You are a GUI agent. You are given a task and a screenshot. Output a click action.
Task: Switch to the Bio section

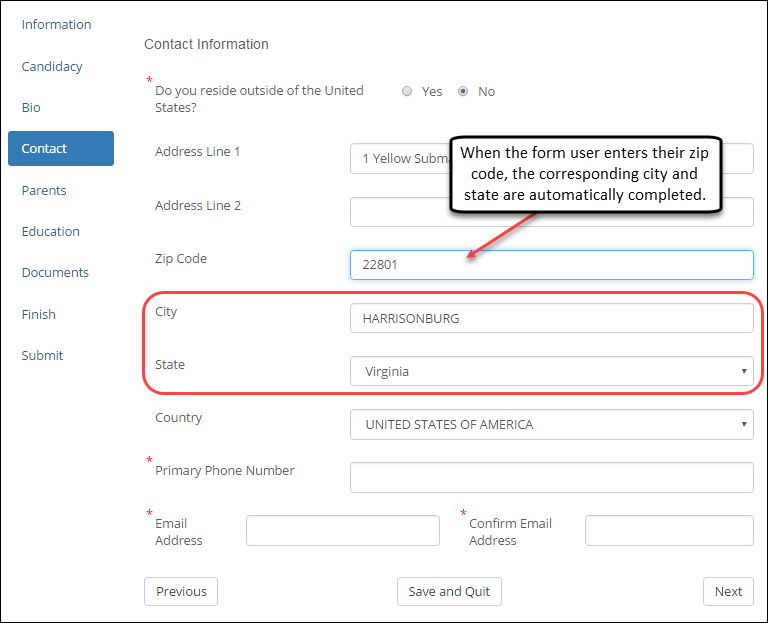pyautogui.click(x=31, y=107)
